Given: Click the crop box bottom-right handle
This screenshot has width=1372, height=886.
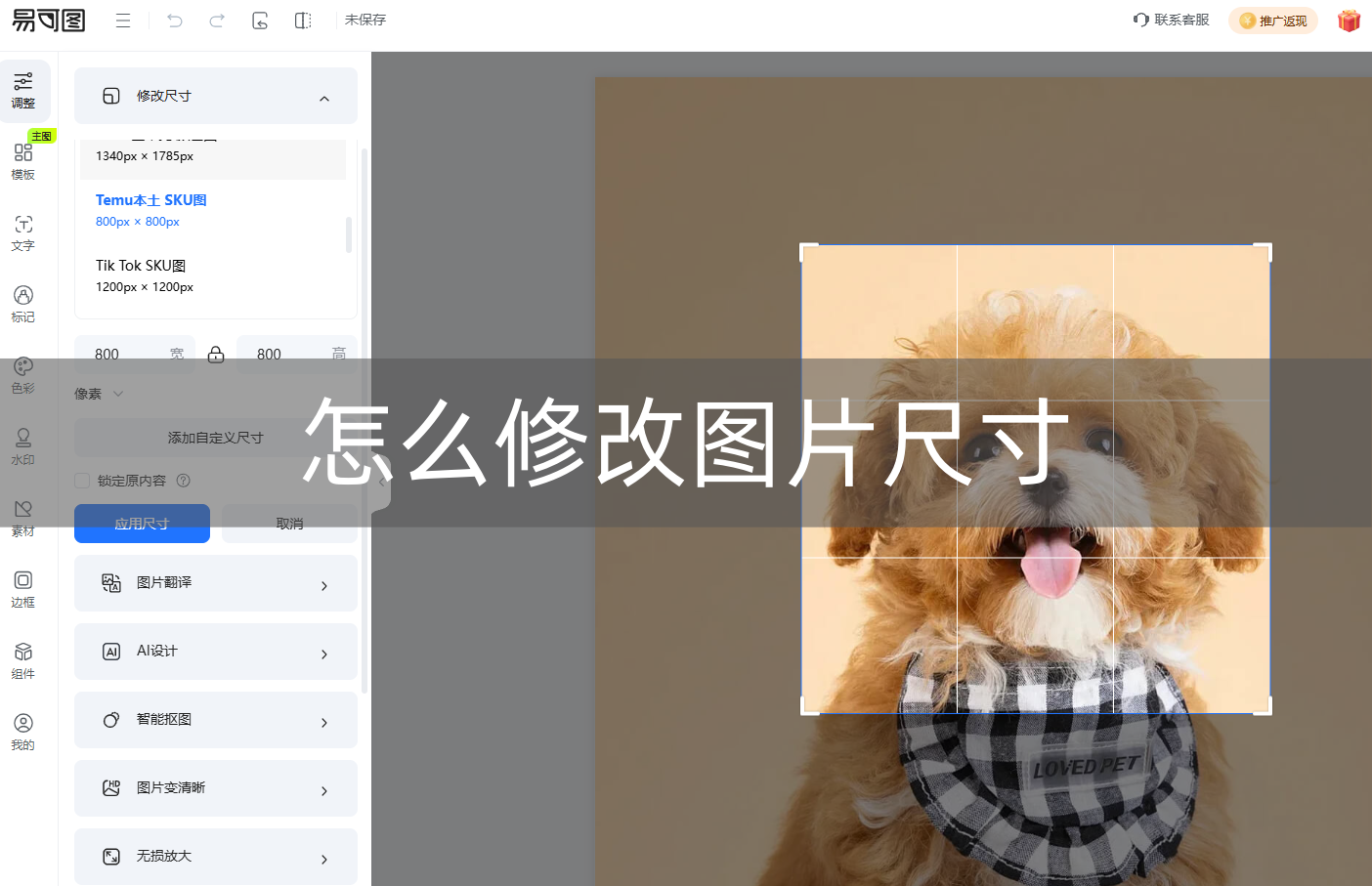Looking at the screenshot, I should (1263, 705).
